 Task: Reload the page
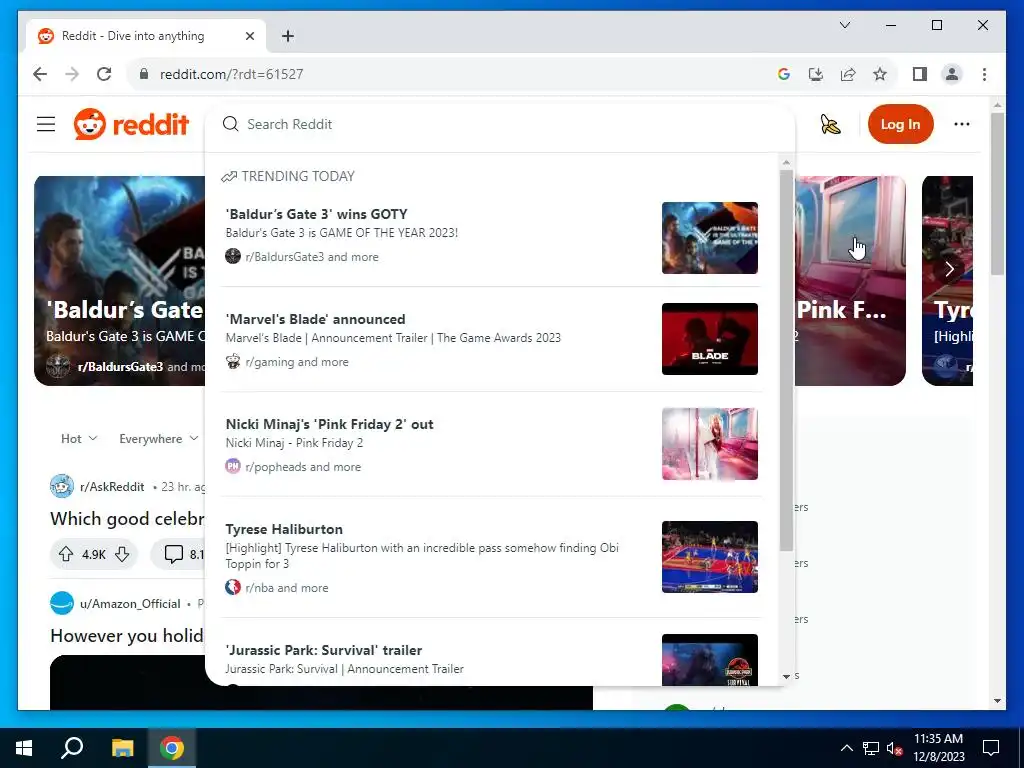(x=104, y=74)
